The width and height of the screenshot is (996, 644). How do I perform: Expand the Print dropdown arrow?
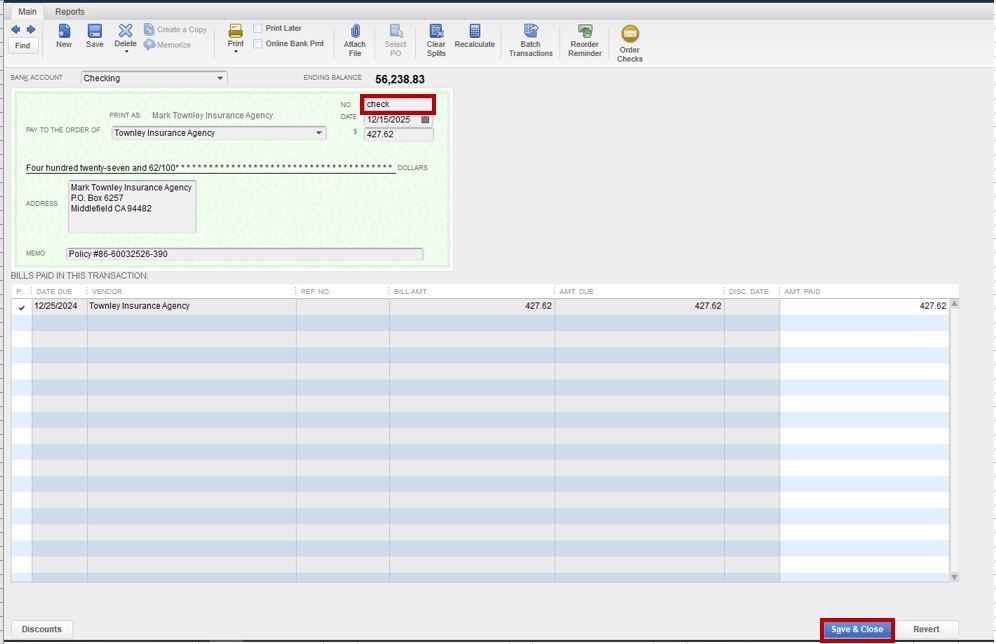point(236,51)
